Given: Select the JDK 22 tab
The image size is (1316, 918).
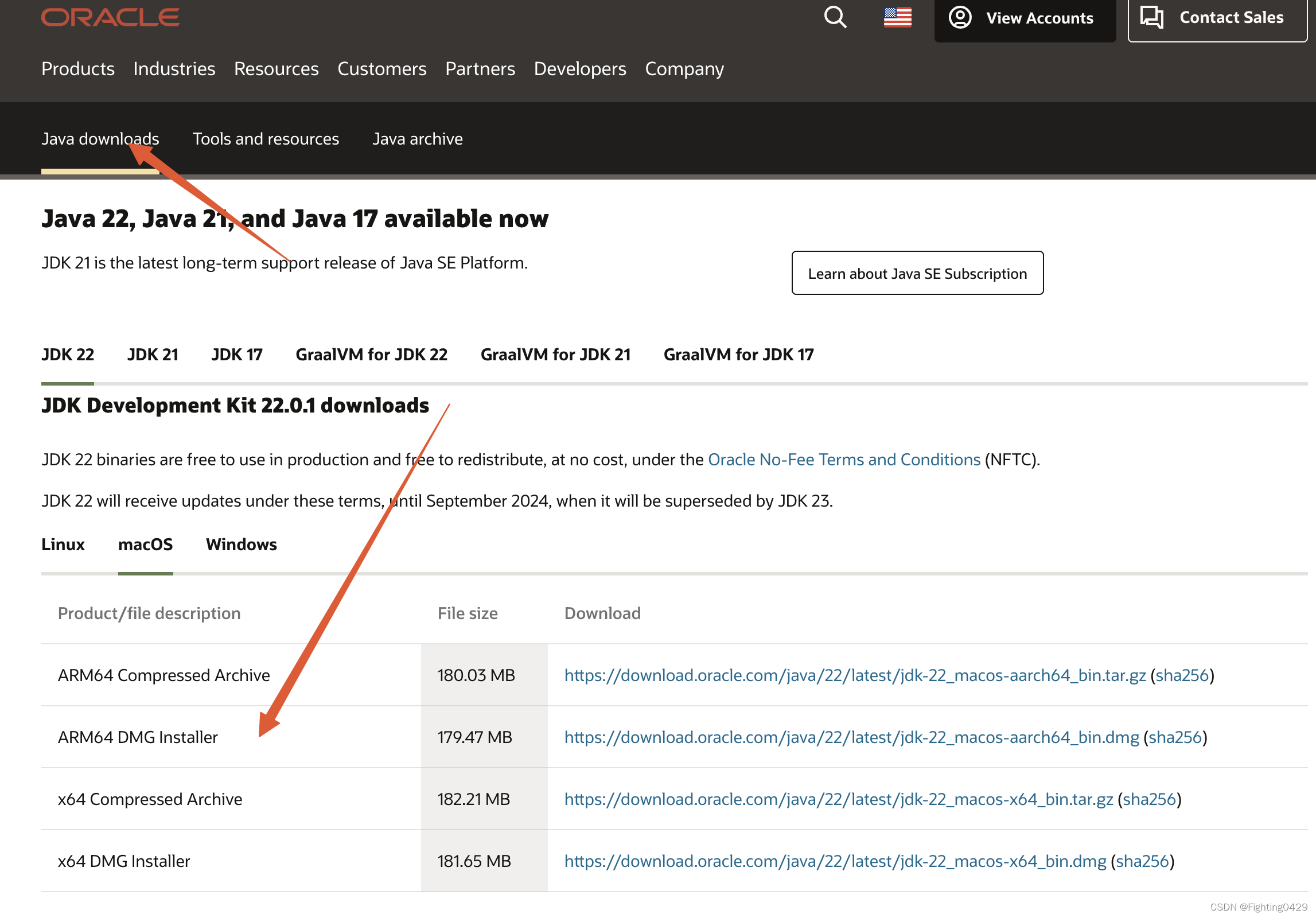Looking at the screenshot, I should point(68,355).
